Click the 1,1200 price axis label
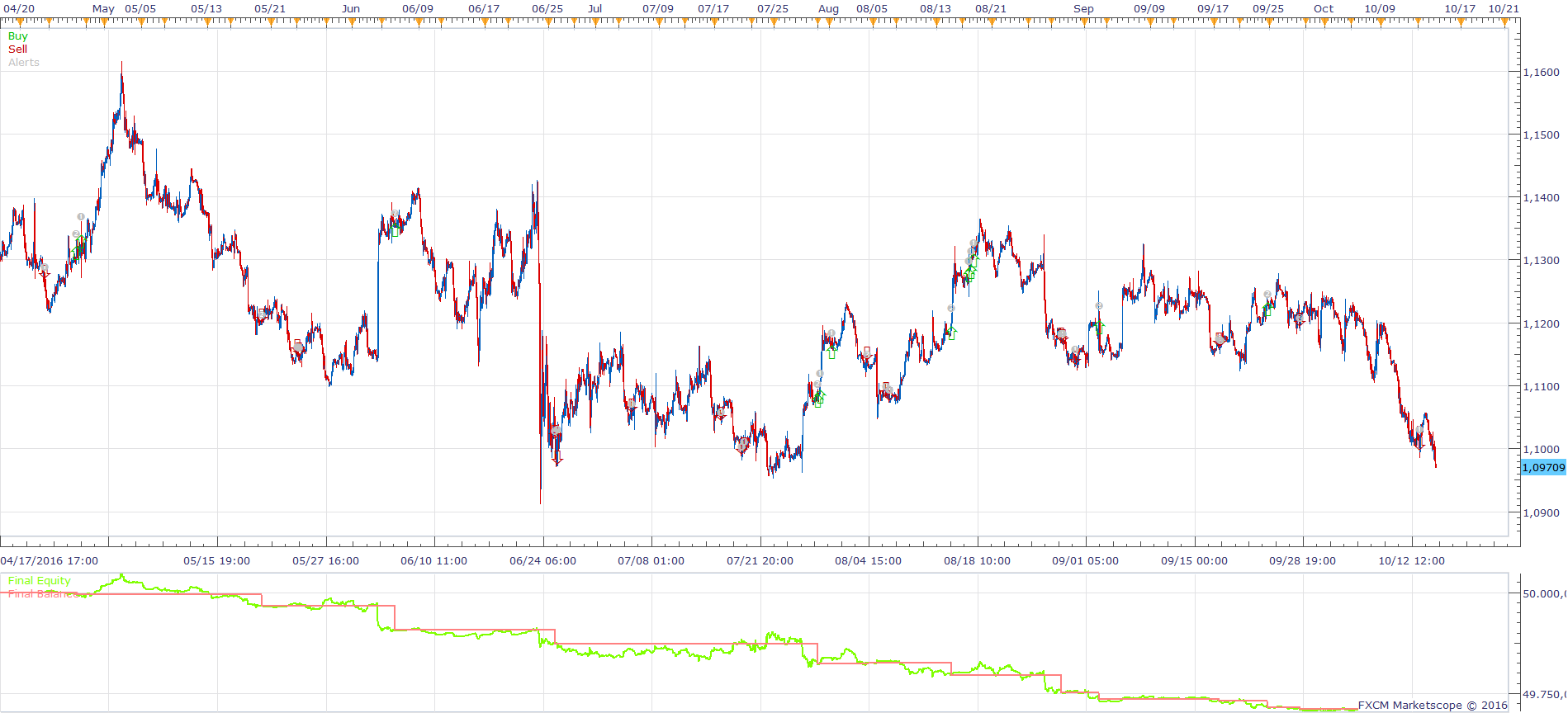1568x713 pixels. tap(1541, 324)
